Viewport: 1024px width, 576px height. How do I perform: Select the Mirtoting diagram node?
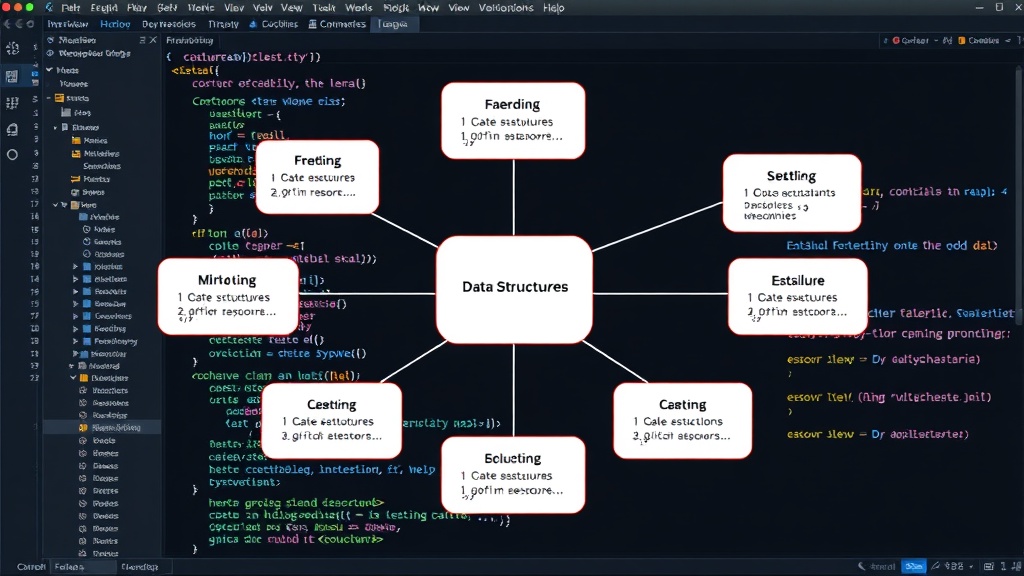228,296
